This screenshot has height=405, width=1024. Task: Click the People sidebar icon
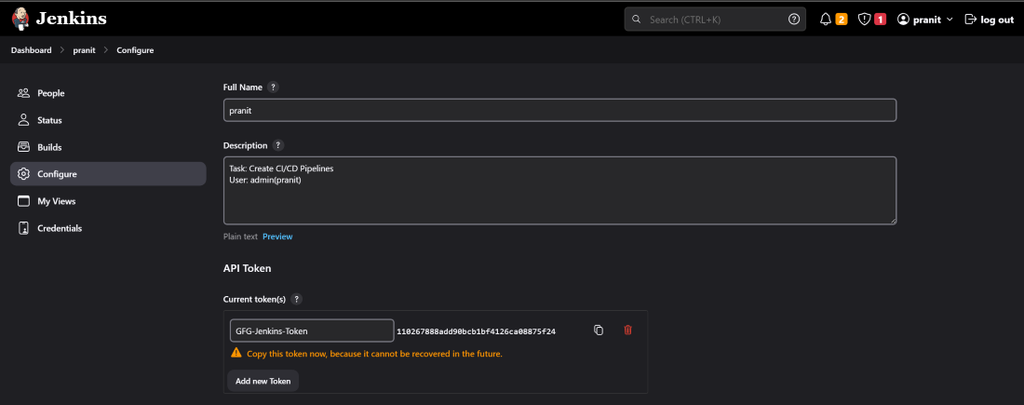(x=24, y=93)
